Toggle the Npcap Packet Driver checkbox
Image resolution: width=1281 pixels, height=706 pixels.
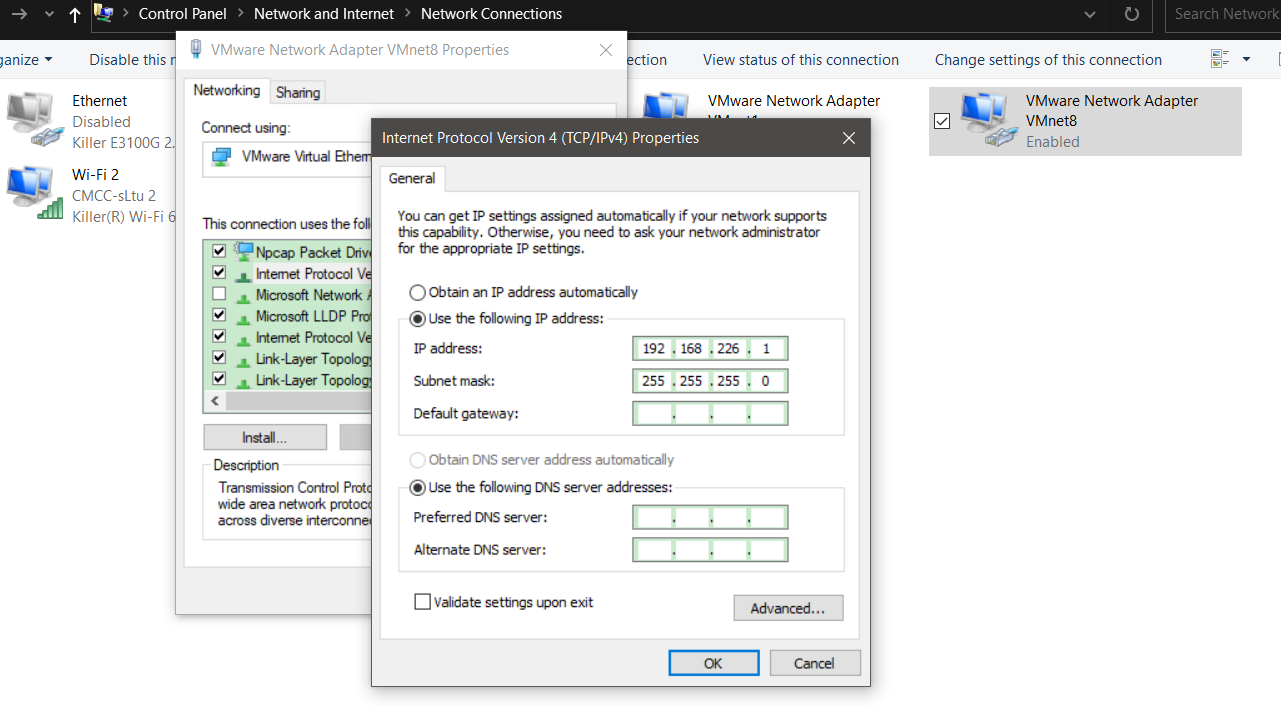pyautogui.click(x=219, y=252)
